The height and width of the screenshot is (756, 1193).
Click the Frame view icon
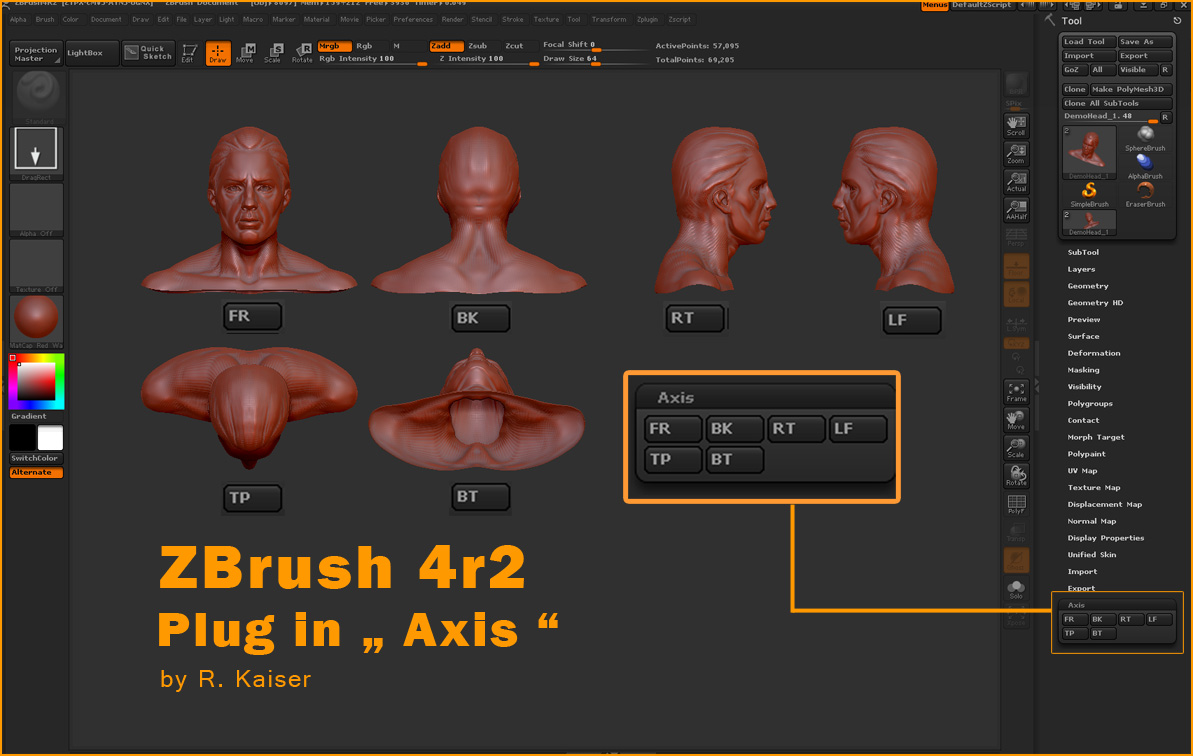[x=1016, y=392]
